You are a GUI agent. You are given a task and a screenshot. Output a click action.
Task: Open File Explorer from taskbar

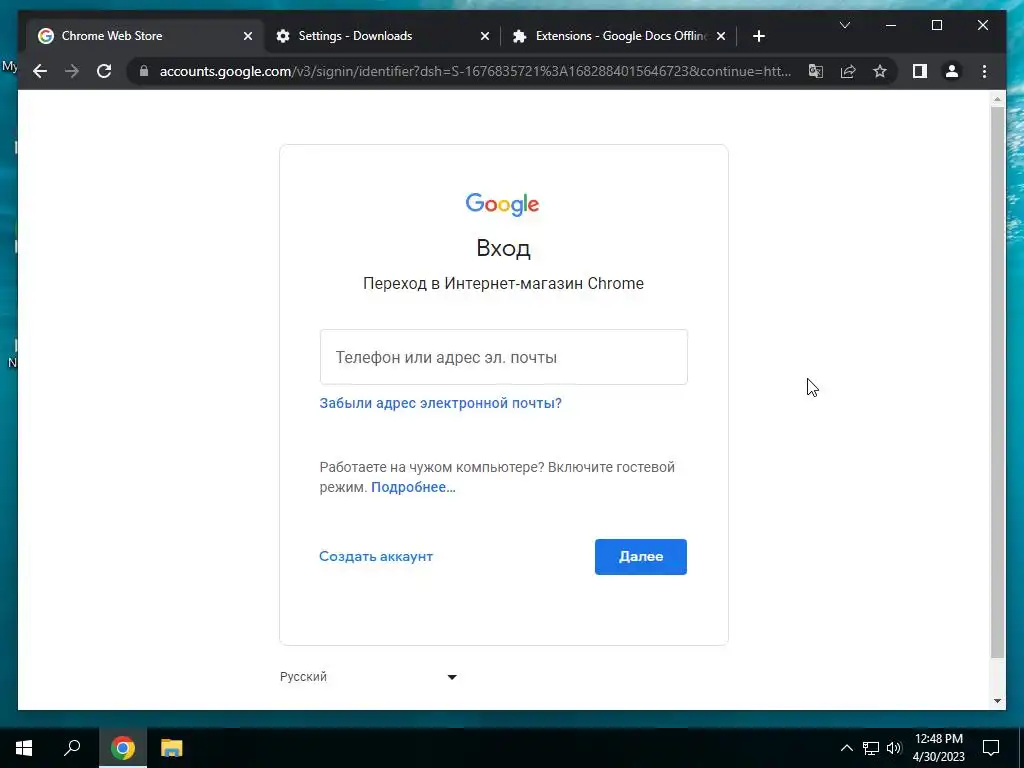(172, 748)
